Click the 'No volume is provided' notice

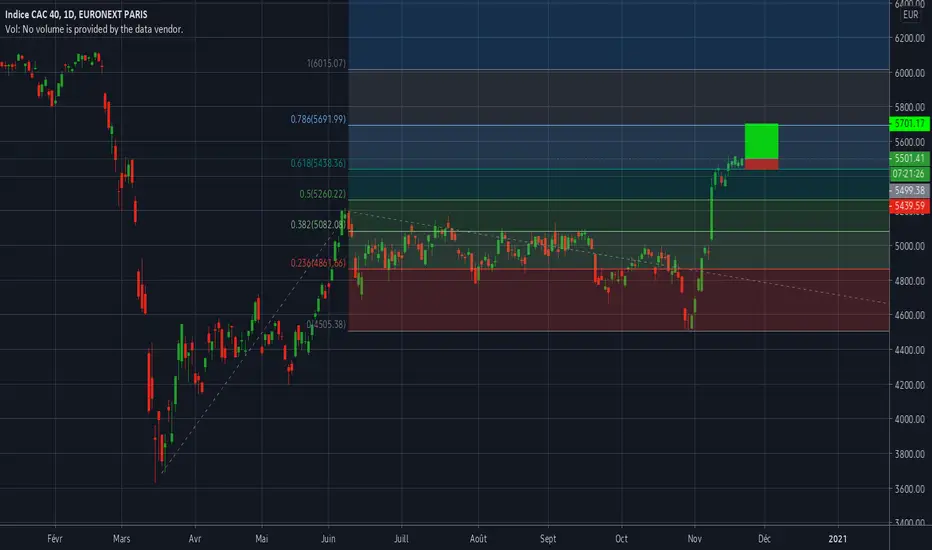coord(94,29)
